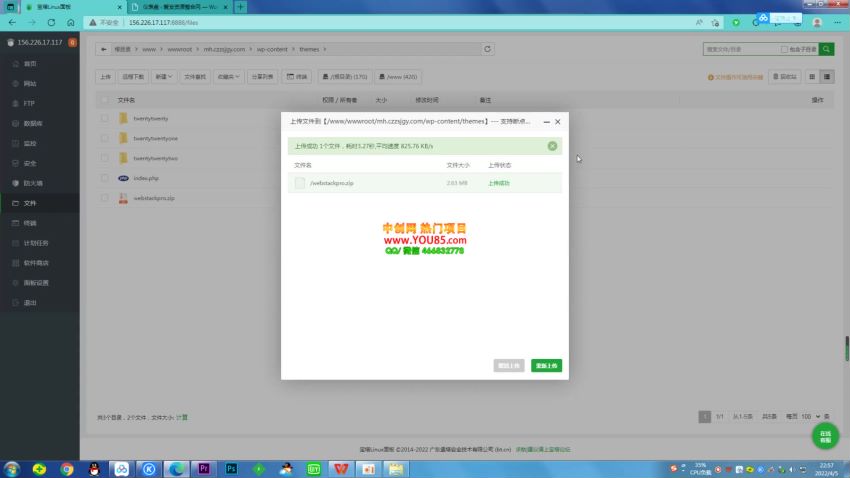
Task: Open the Database section in sidebar
Action: (32, 123)
